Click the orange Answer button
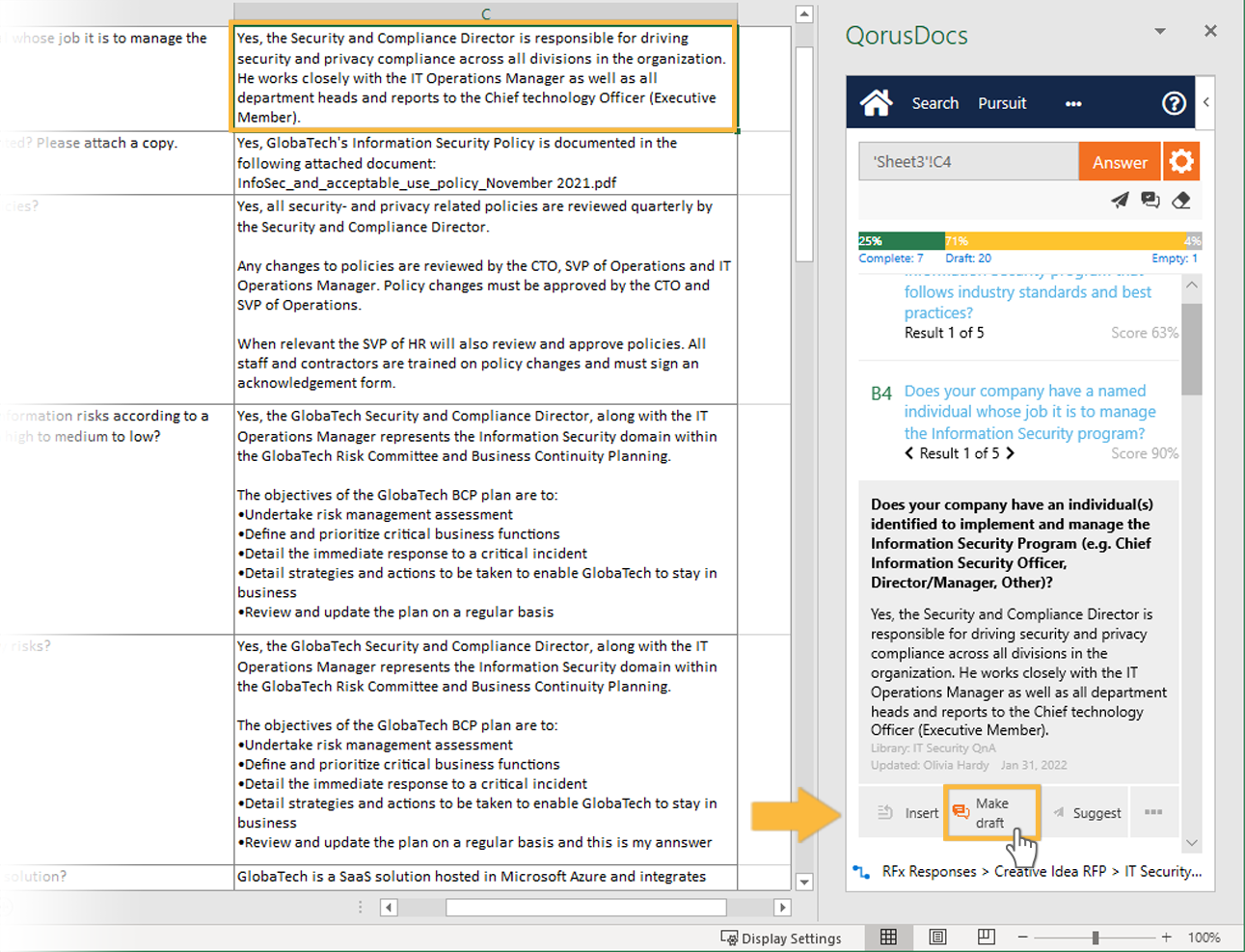Image resolution: width=1245 pixels, height=952 pixels. pyautogui.click(x=1119, y=162)
